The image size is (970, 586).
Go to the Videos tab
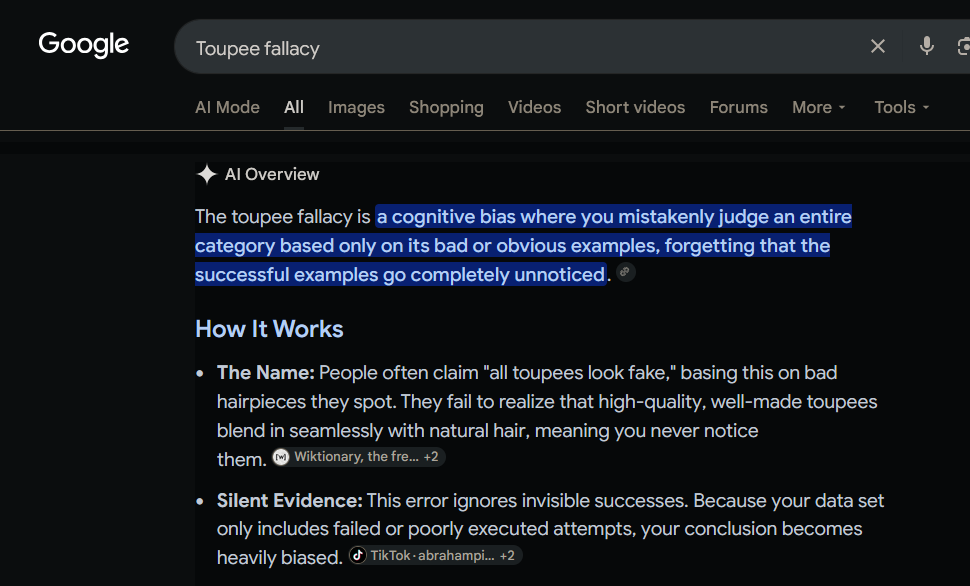(x=534, y=108)
